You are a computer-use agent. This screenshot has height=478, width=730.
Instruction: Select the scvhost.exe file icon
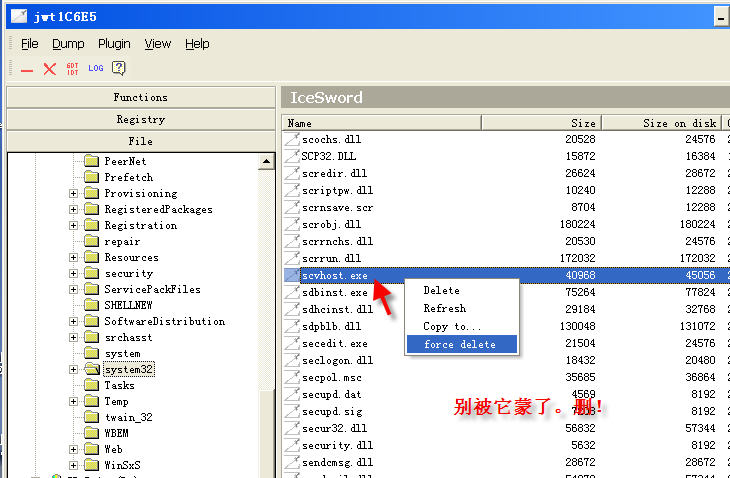point(292,275)
